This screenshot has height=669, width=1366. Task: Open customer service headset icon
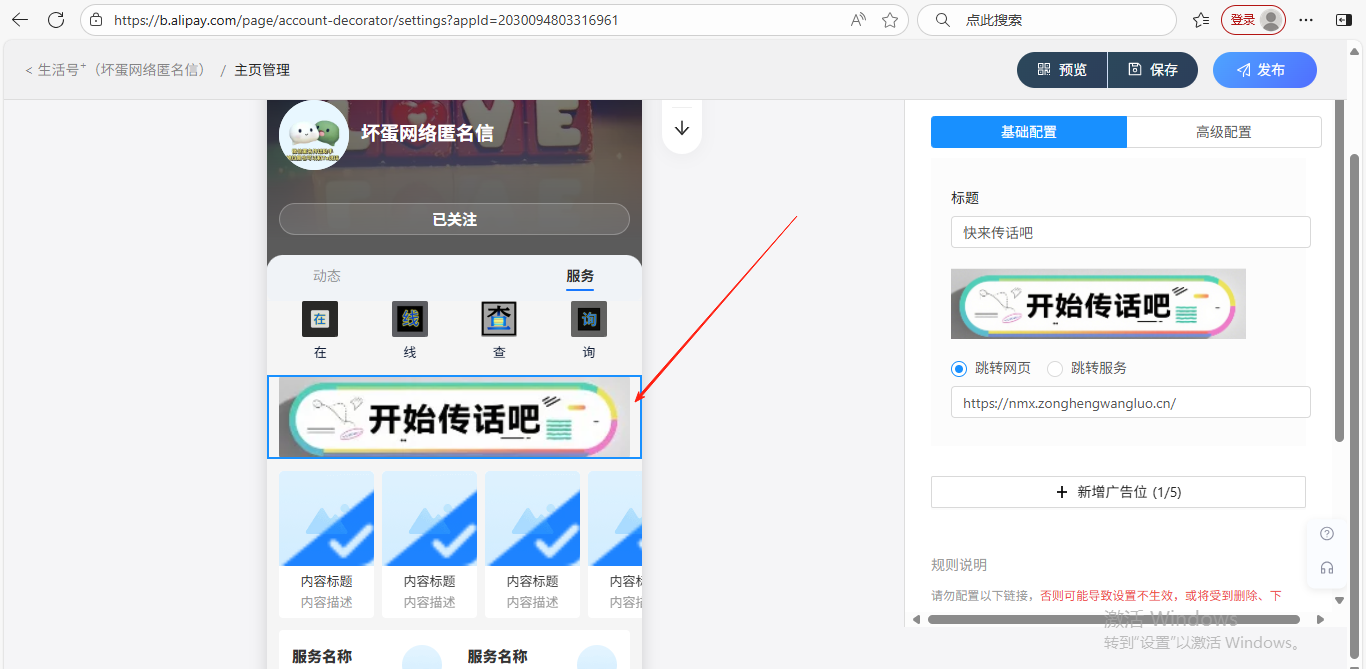point(1327,568)
